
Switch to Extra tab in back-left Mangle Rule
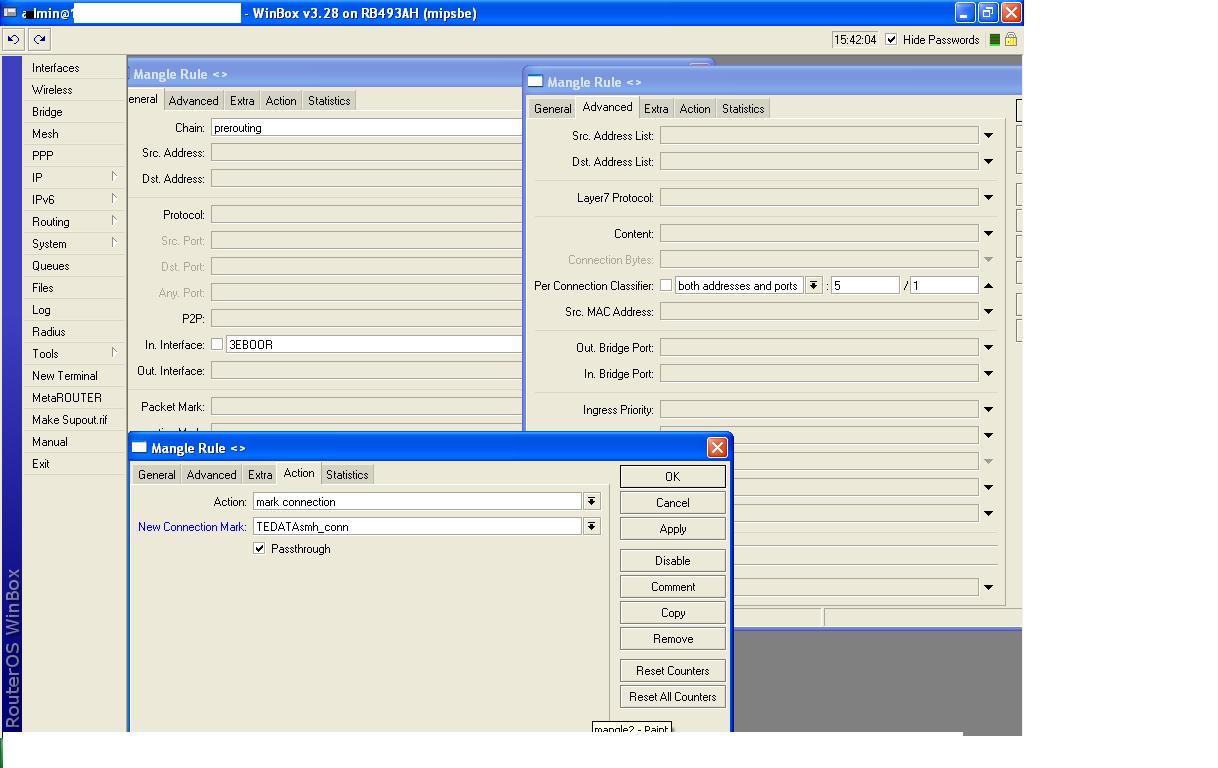click(x=242, y=101)
